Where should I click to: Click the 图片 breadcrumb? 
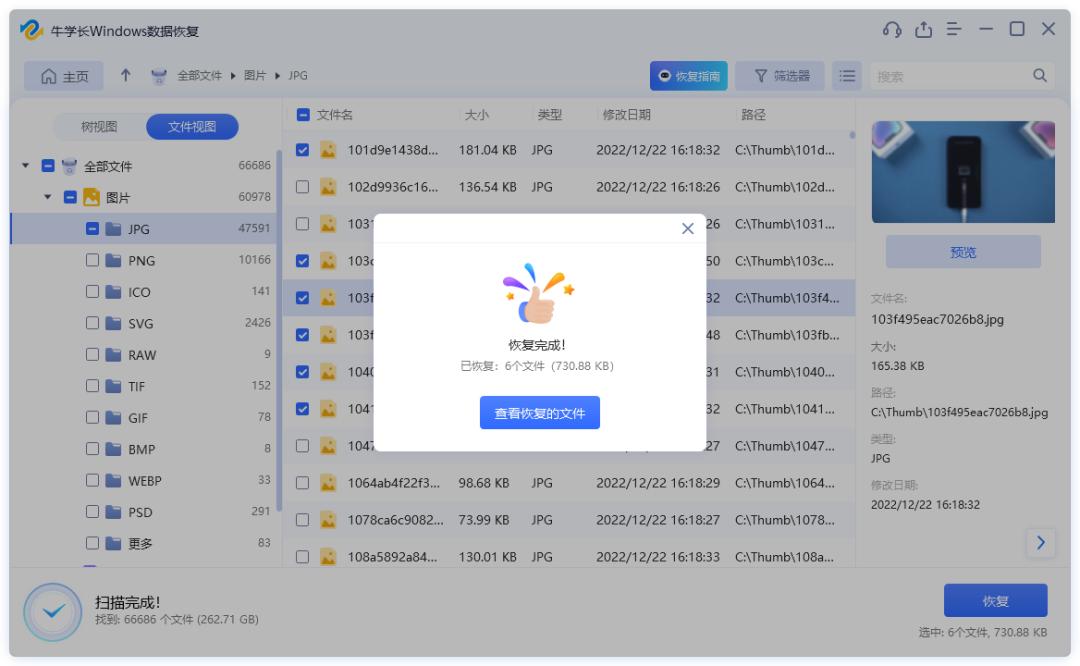(255, 76)
